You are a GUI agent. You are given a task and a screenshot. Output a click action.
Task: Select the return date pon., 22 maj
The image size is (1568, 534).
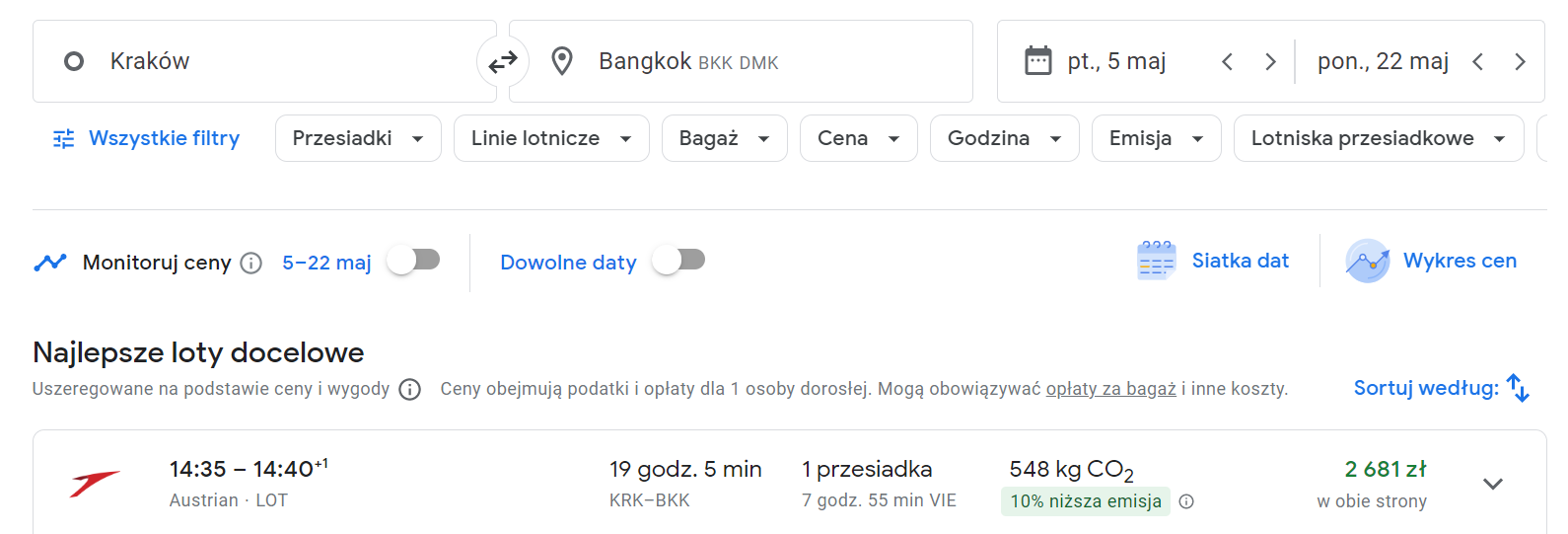[1383, 61]
